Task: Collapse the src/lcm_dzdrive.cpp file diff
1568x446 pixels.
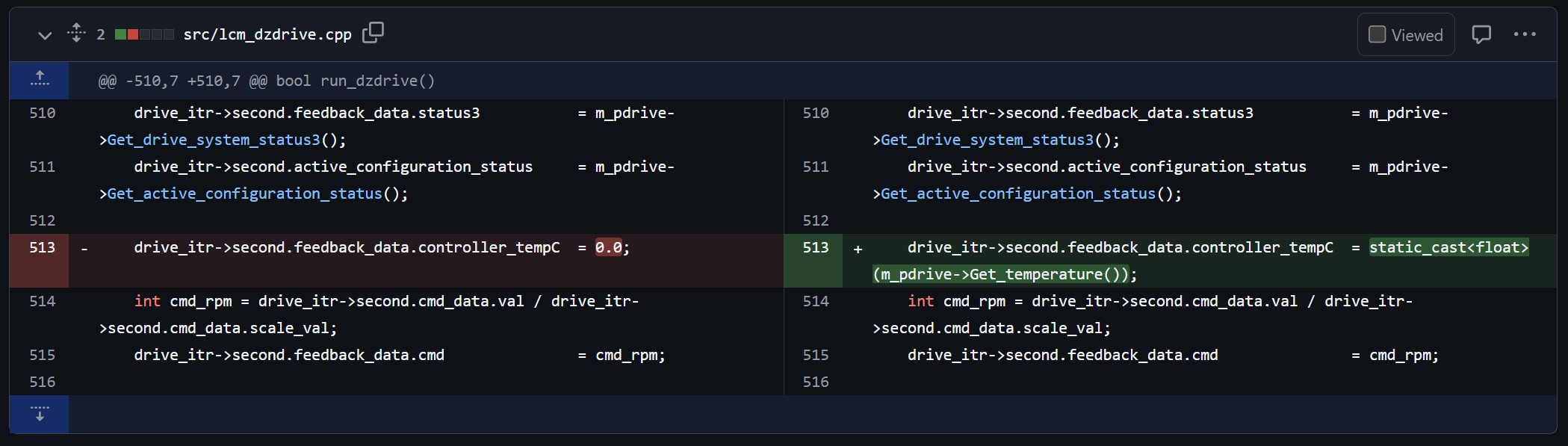Action: 45,35
